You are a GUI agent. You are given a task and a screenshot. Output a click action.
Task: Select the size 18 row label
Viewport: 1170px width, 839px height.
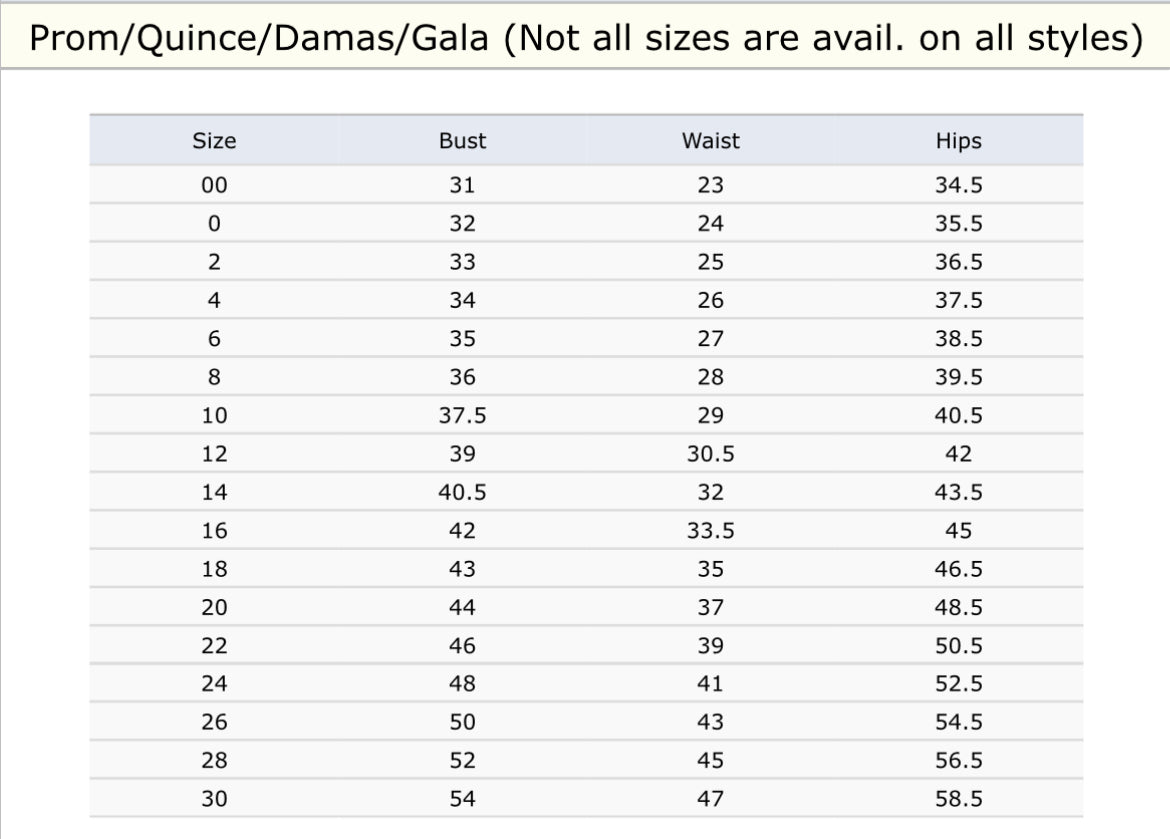coord(214,569)
